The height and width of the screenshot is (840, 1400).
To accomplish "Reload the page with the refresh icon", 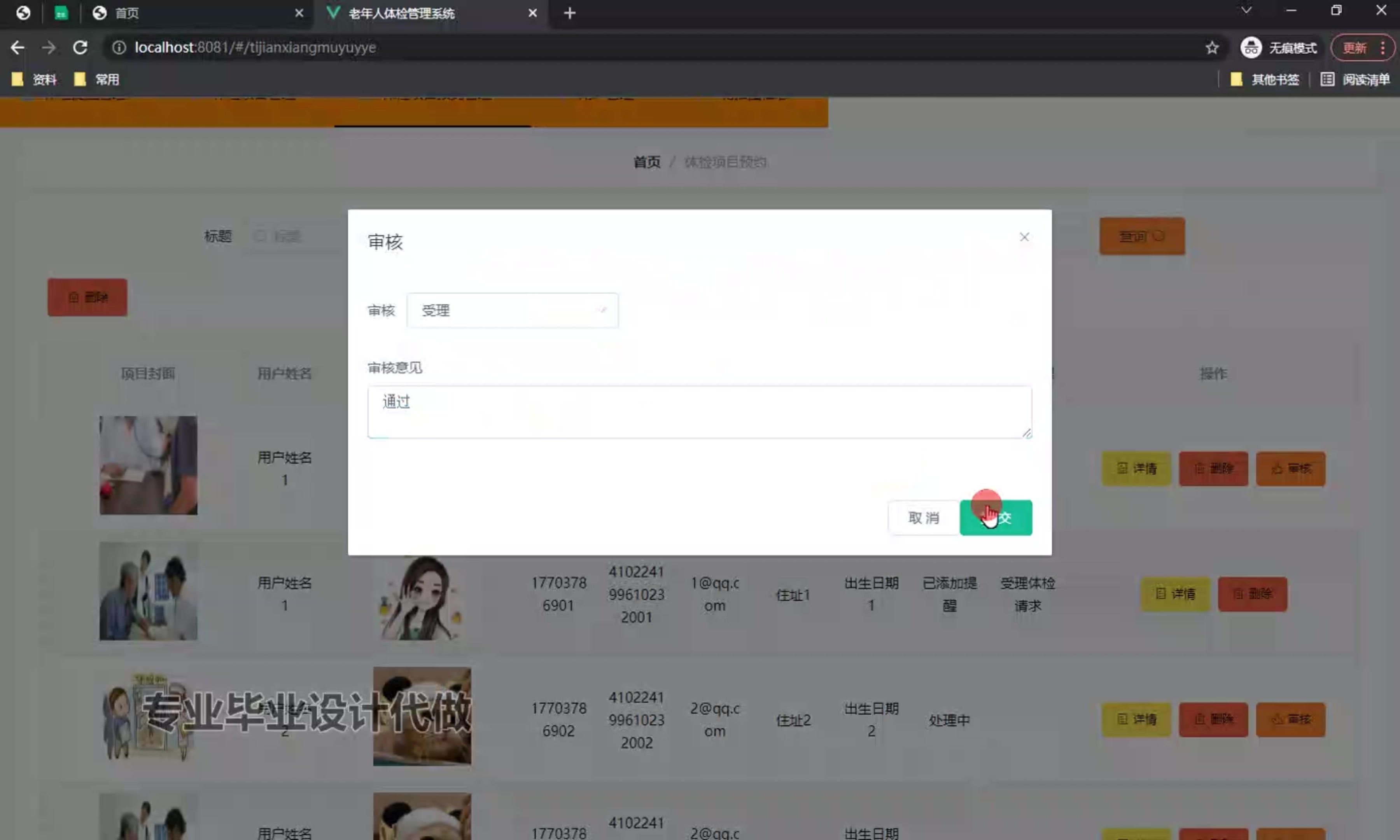I will point(80,47).
